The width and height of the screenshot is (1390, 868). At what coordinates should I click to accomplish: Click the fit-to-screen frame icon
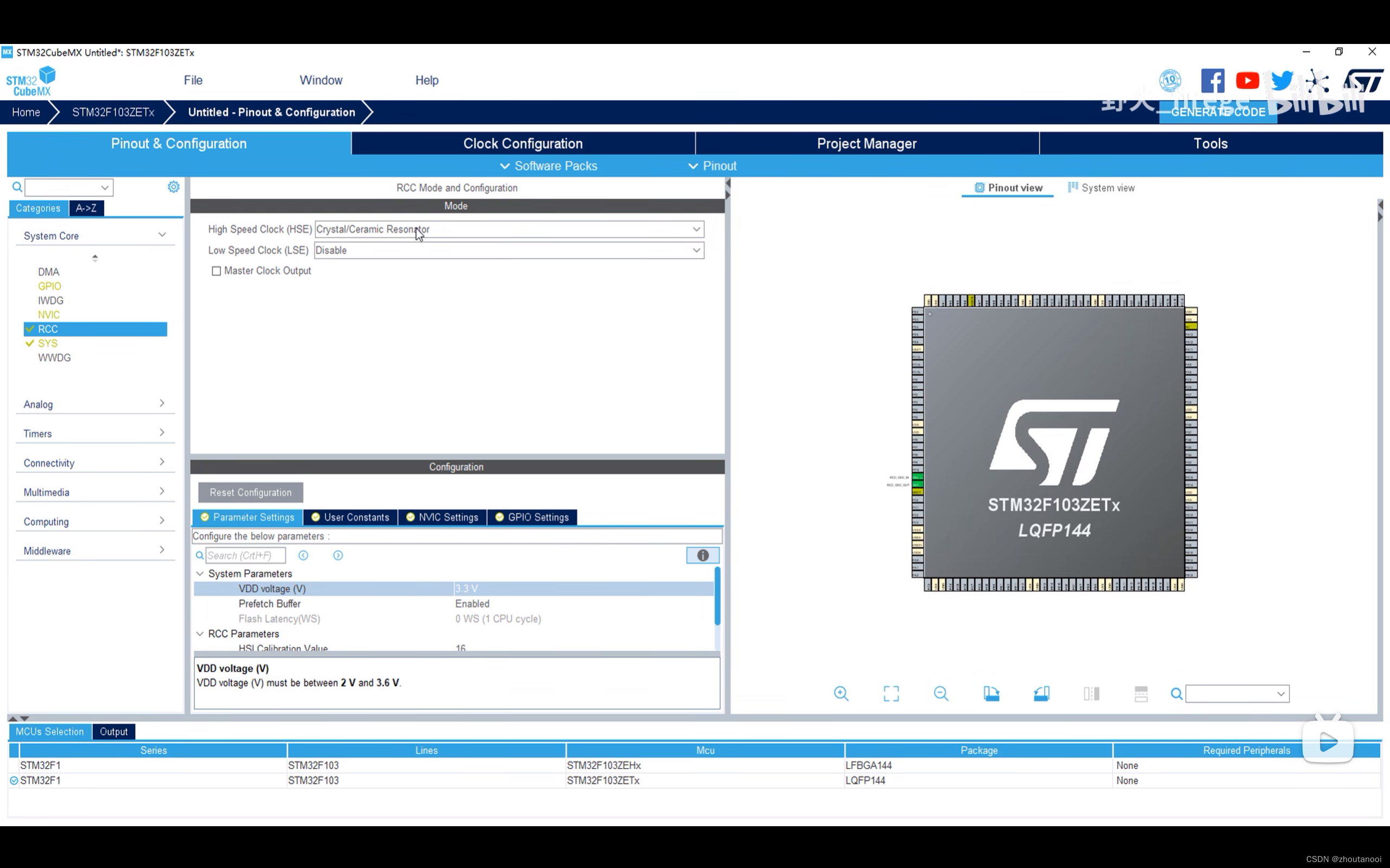coord(891,693)
